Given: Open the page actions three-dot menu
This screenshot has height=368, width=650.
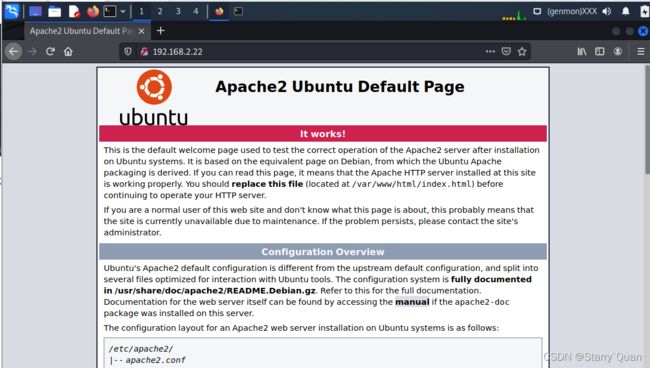Looking at the screenshot, I should pyautogui.click(x=490, y=51).
